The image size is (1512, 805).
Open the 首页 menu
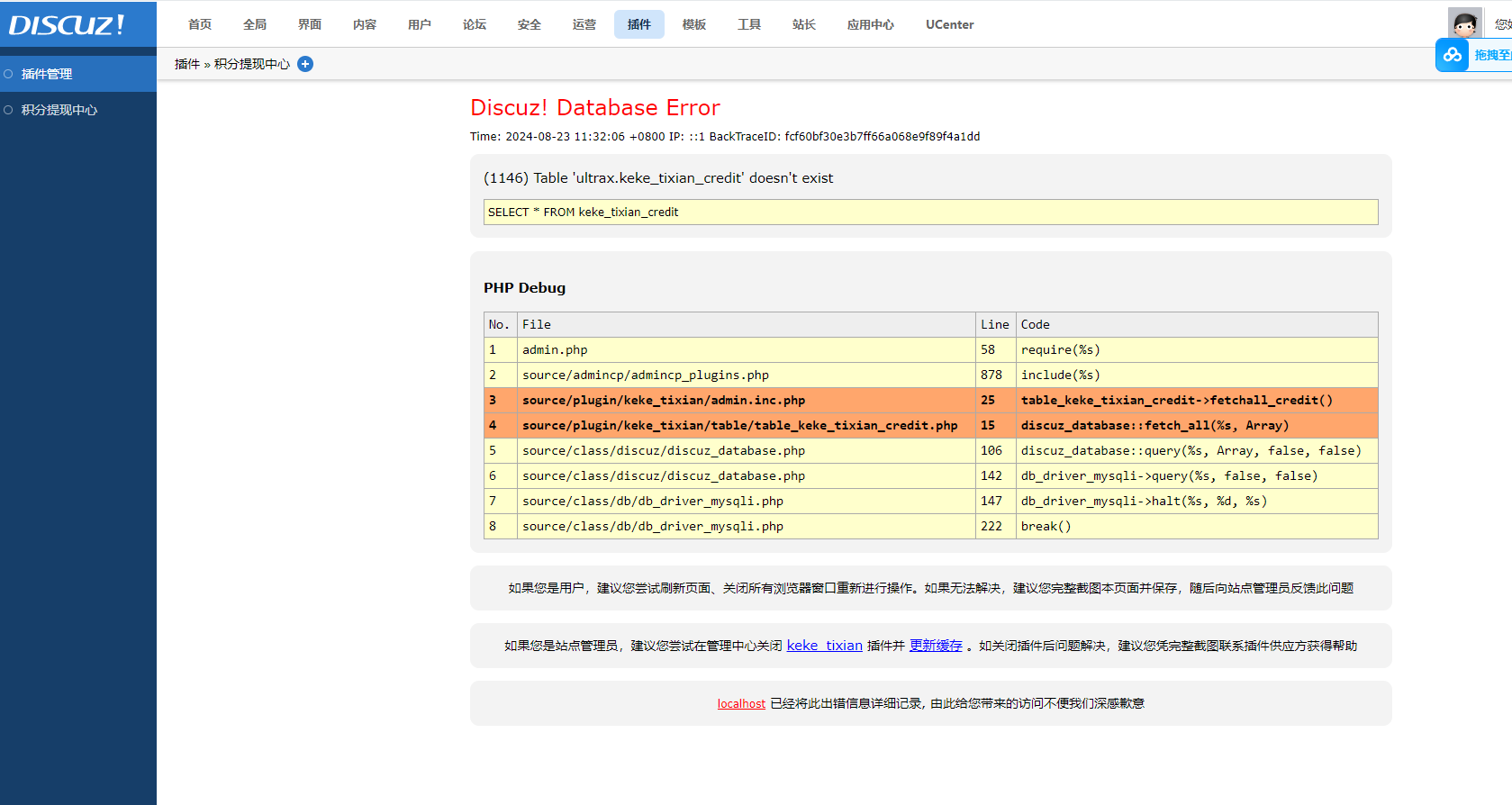tap(200, 24)
